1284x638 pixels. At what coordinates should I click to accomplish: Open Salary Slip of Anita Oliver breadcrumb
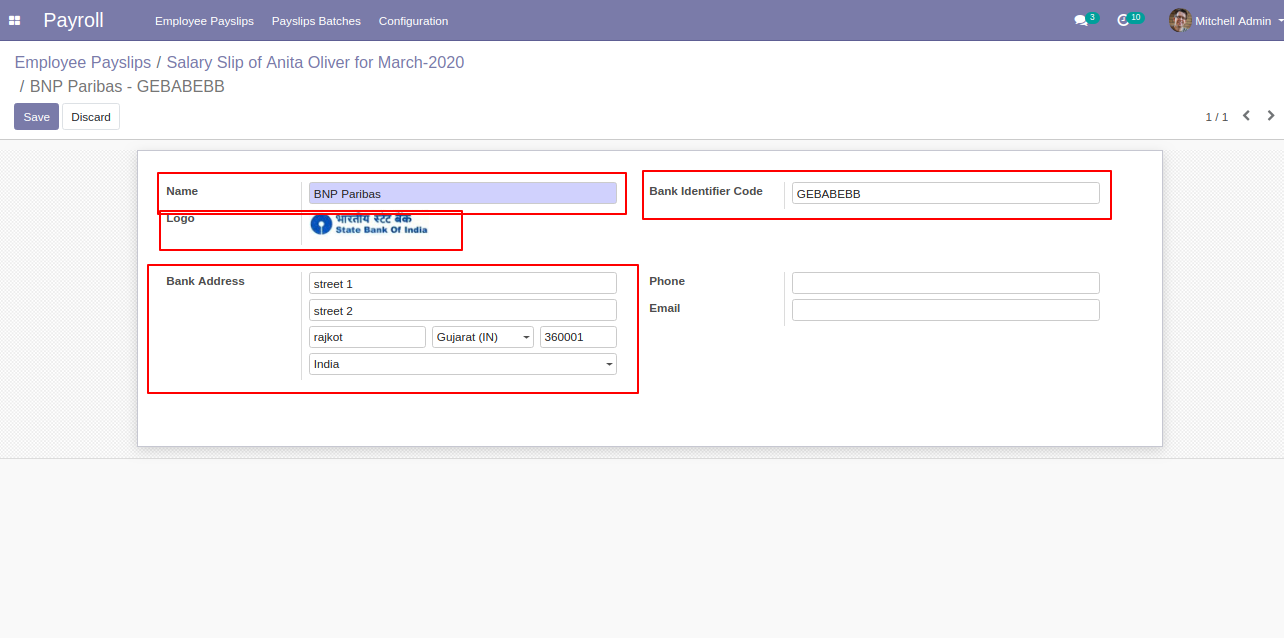coord(315,62)
